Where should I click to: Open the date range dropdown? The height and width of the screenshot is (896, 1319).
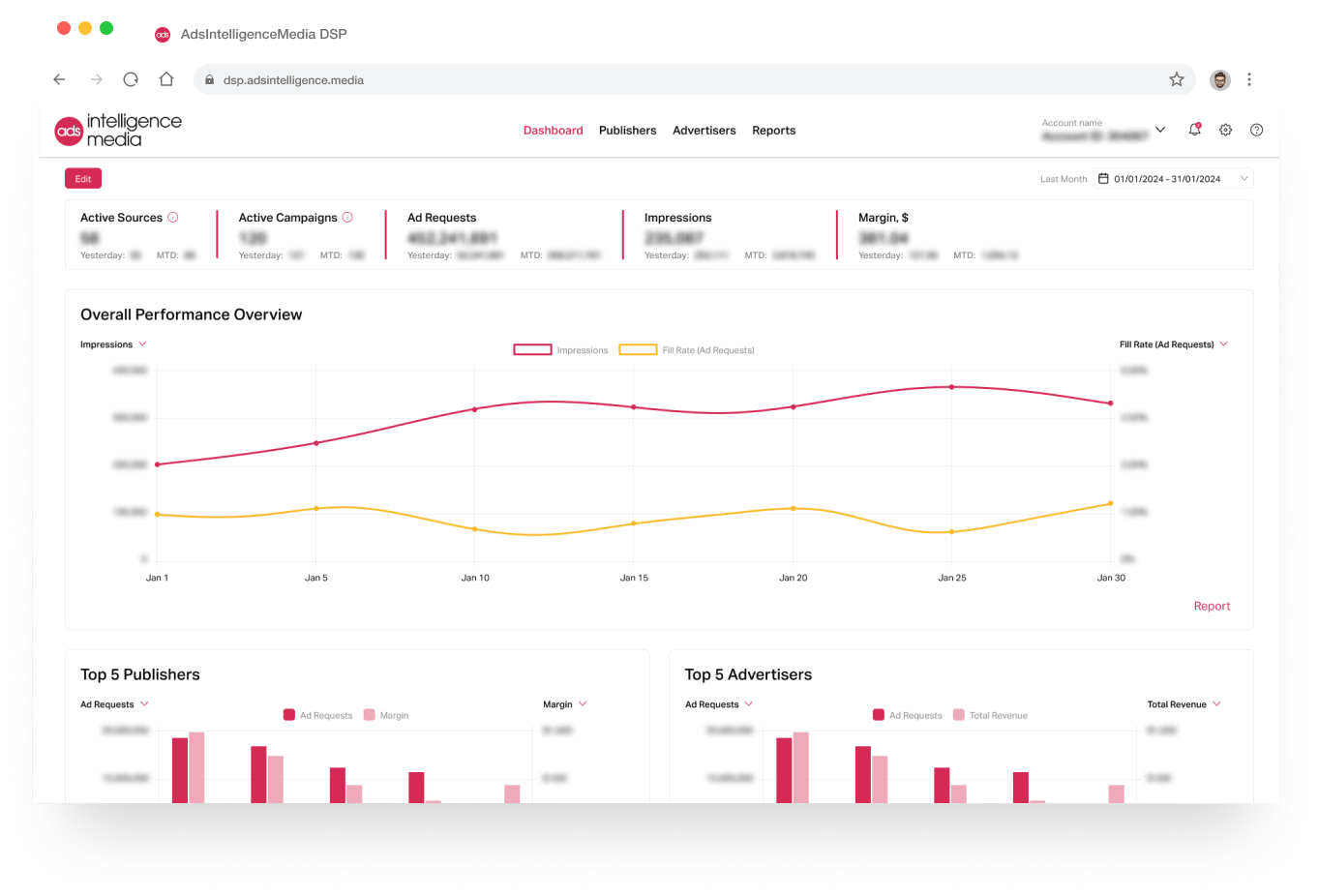click(1173, 179)
